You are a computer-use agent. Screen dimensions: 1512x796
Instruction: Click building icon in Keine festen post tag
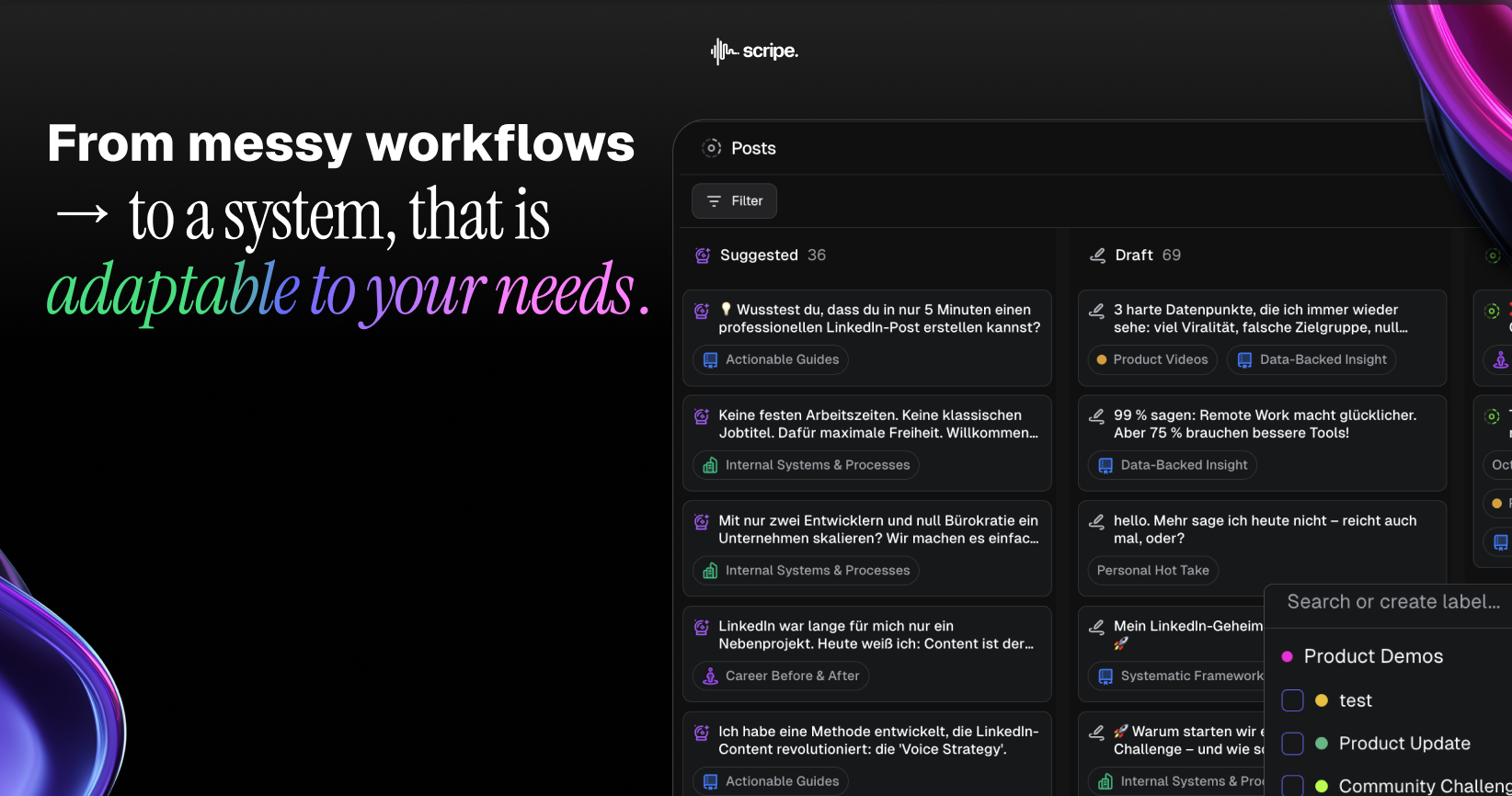coord(710,465)
